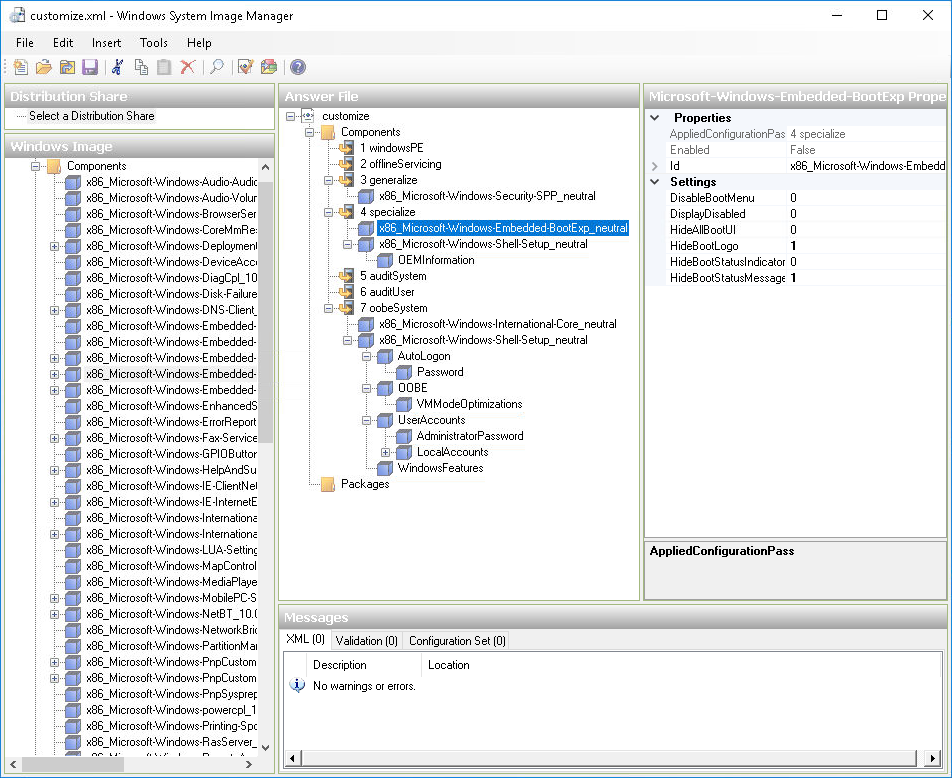
Task: Click Windows Image vertical scrollbar up arrow
Action: point(265,166)
